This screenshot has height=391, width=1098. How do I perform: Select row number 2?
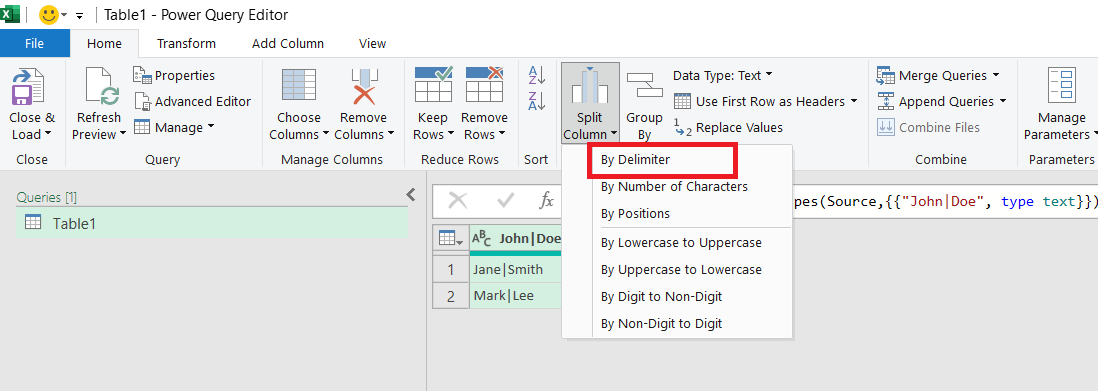coord(450,296)
